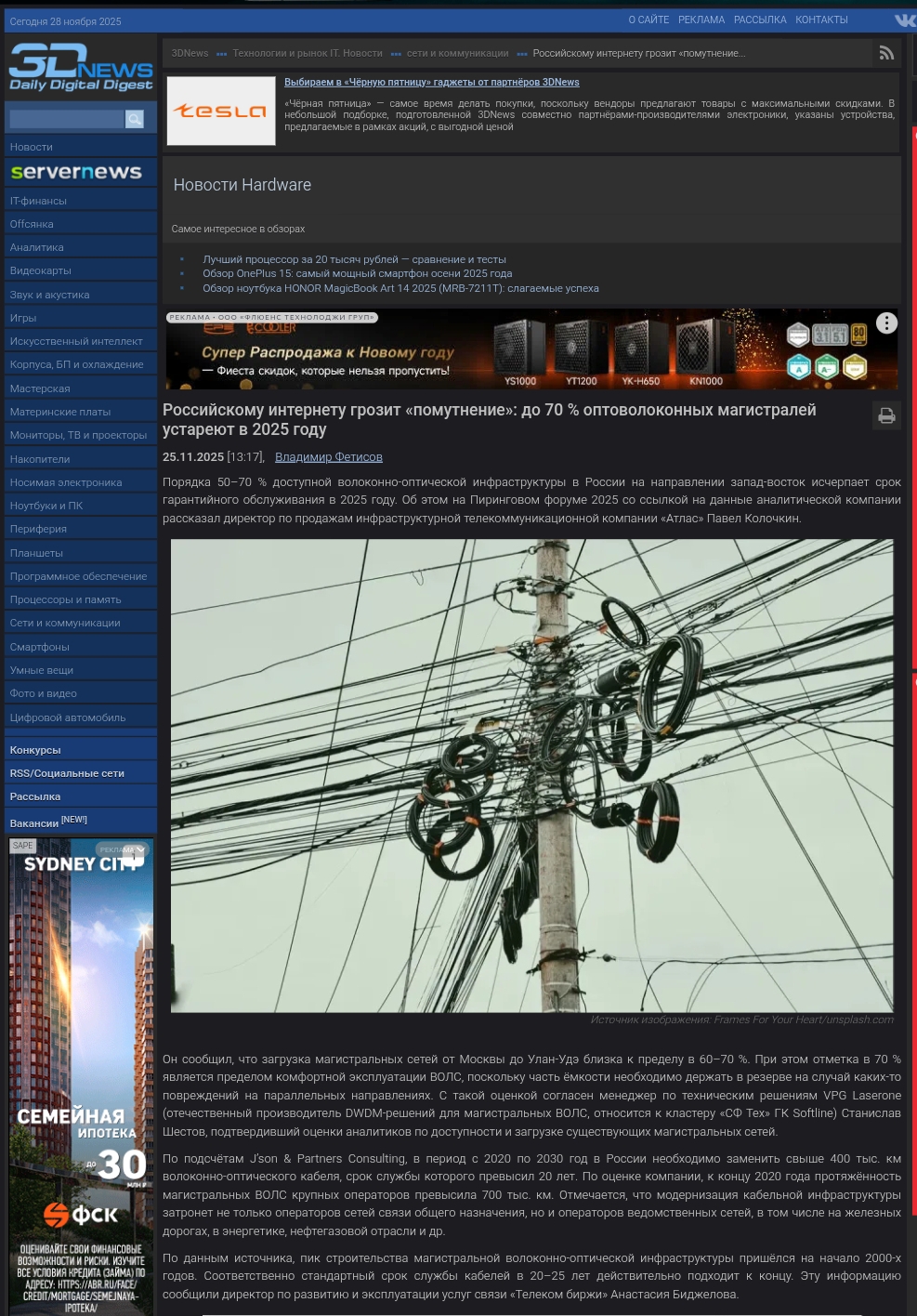Click the Tesla partner thumbnail image
The image size is (917, 1316).
click(220, 110)
